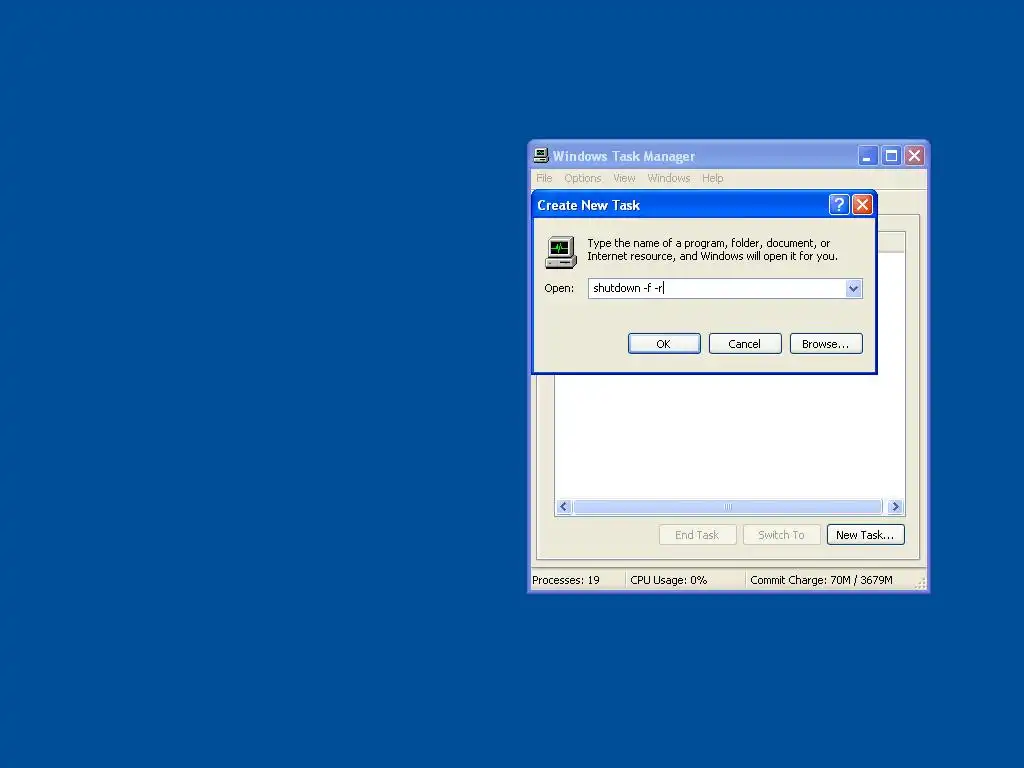Screen dimensions: 1024x768
Task: Click the 'CPU Usage: 0%' status text
Action: click(x=669, y=580)
